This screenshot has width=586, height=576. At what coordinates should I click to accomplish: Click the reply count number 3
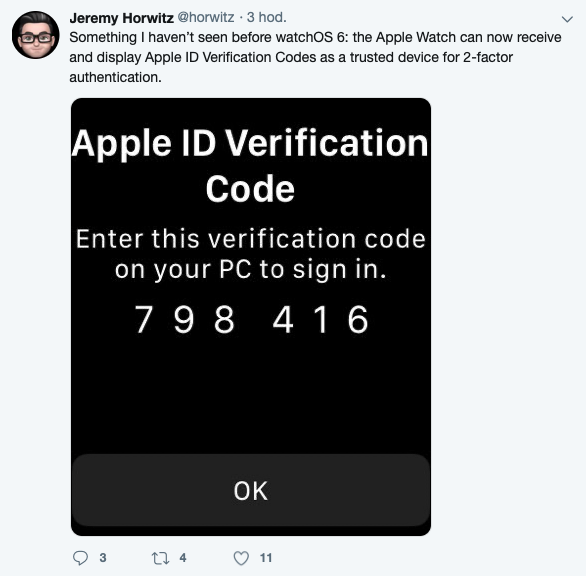tap(103, 558)
